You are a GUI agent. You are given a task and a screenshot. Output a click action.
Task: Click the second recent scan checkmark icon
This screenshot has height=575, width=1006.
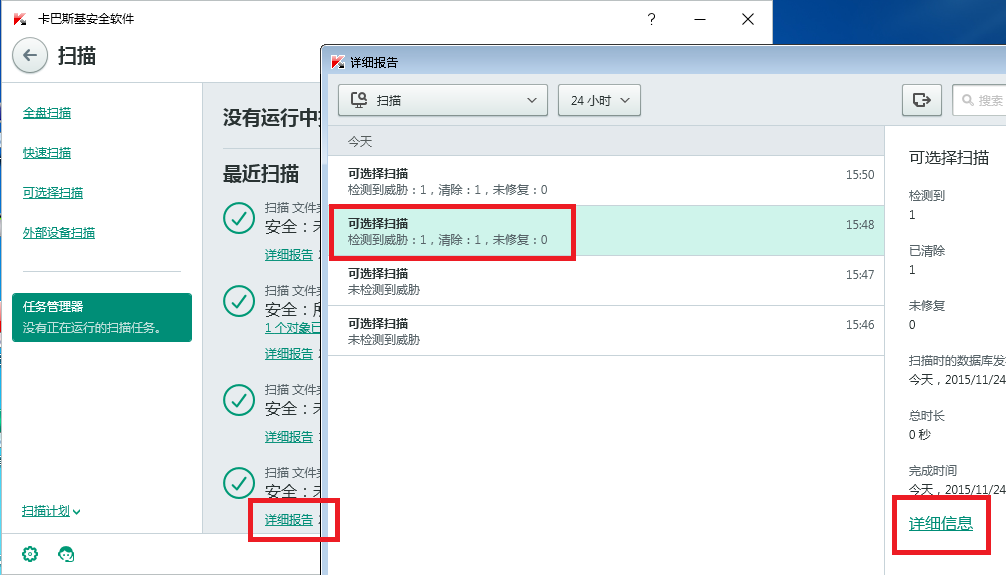(239, 301)
